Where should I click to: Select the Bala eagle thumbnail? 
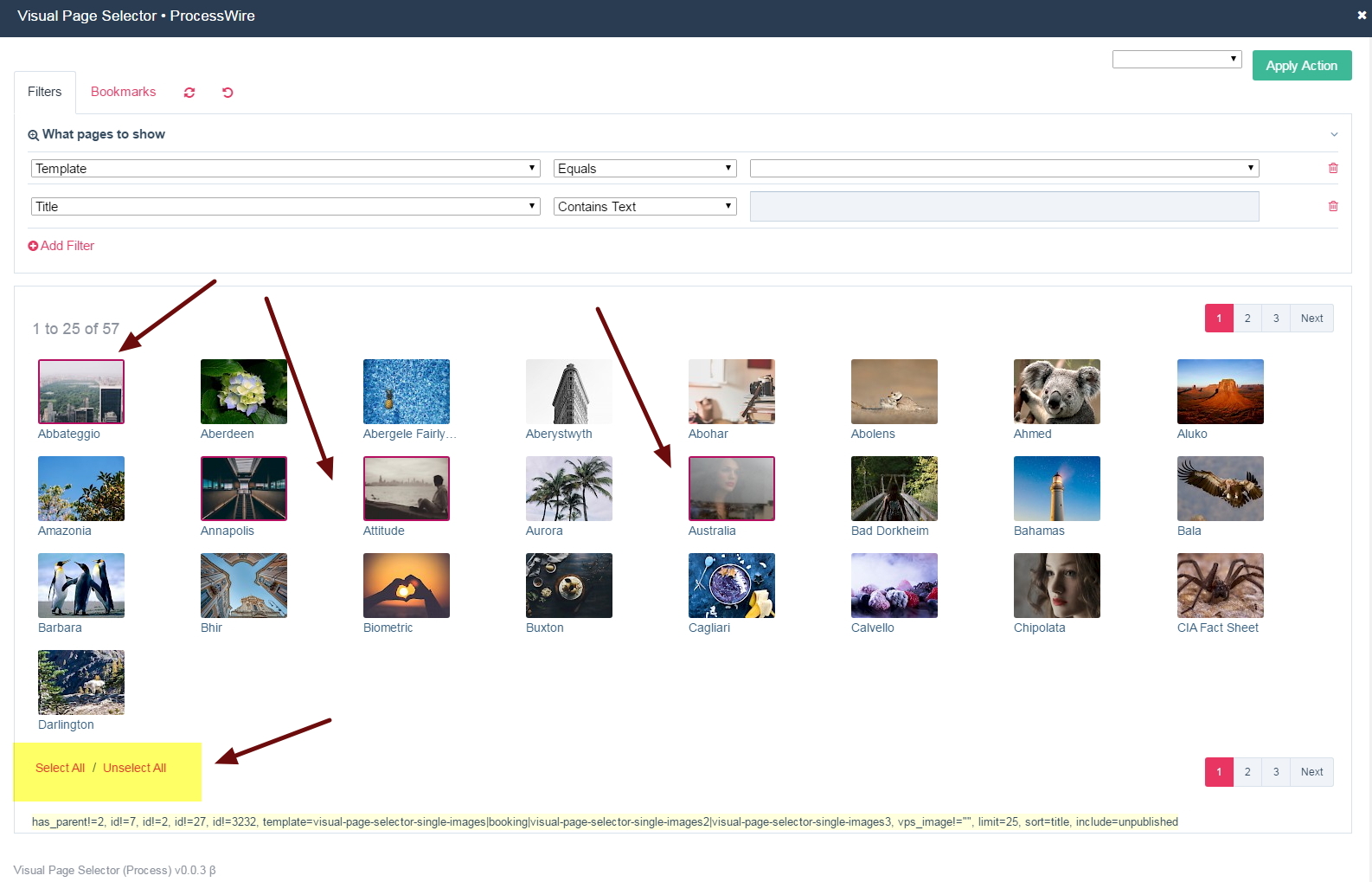coord(1221,488)
